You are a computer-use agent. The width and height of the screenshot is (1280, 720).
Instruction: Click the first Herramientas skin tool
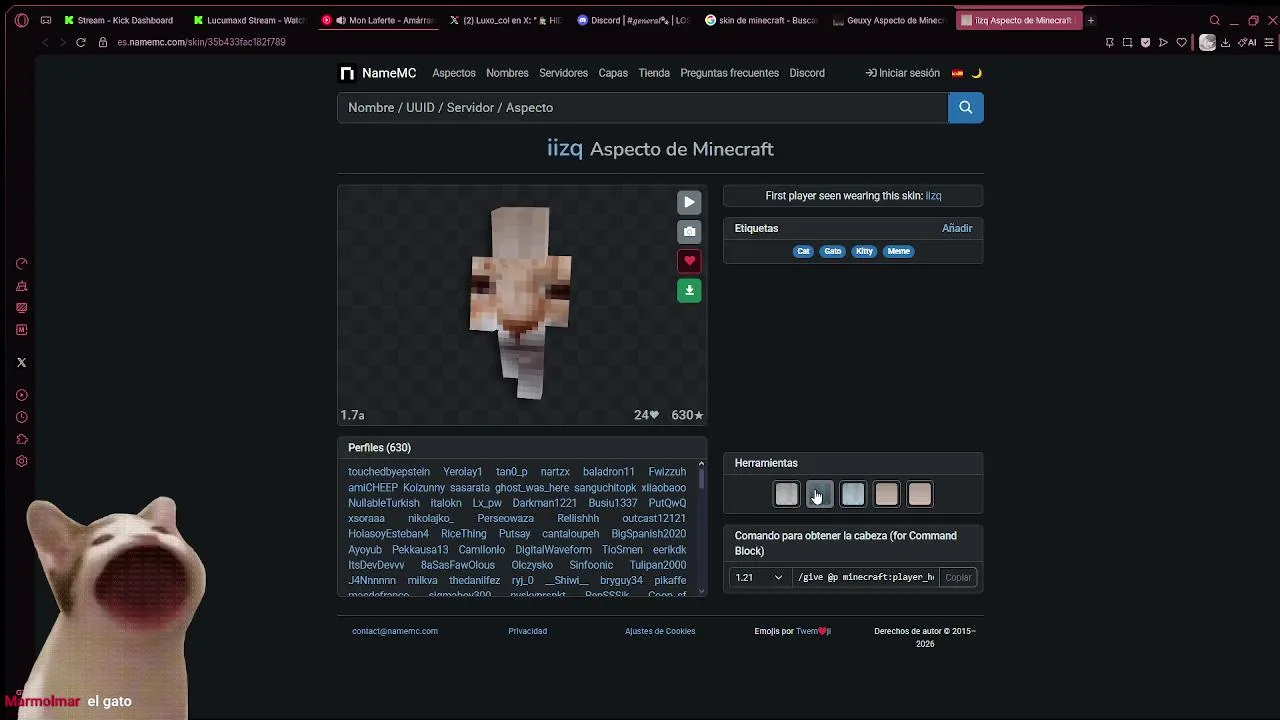pos(786,494)
